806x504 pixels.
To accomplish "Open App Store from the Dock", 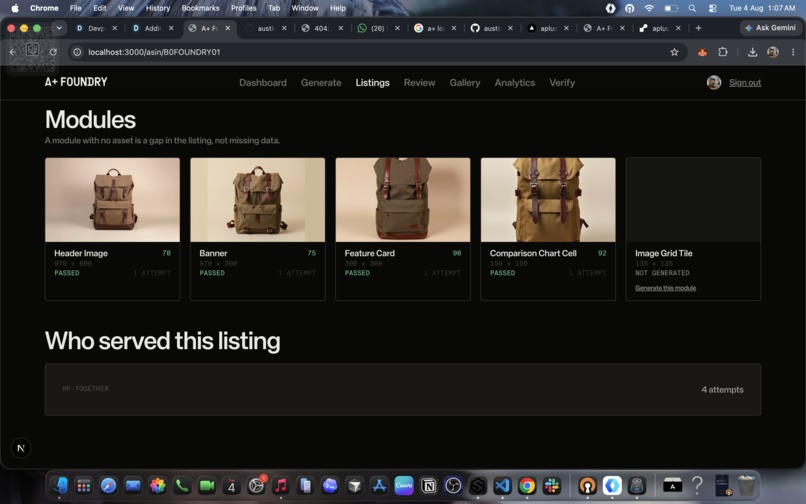I will [379, 485].
